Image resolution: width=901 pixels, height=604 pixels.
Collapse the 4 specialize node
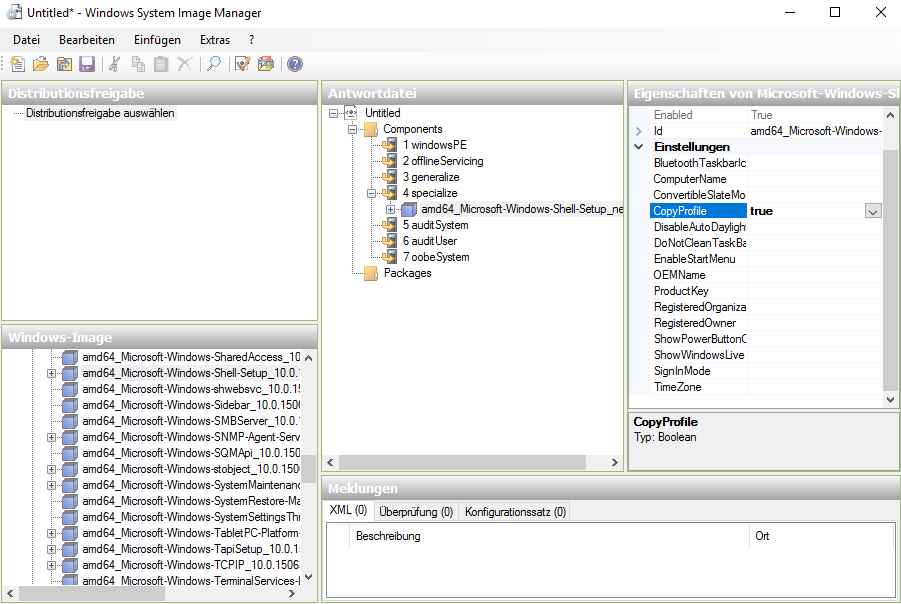click(372, 194)
